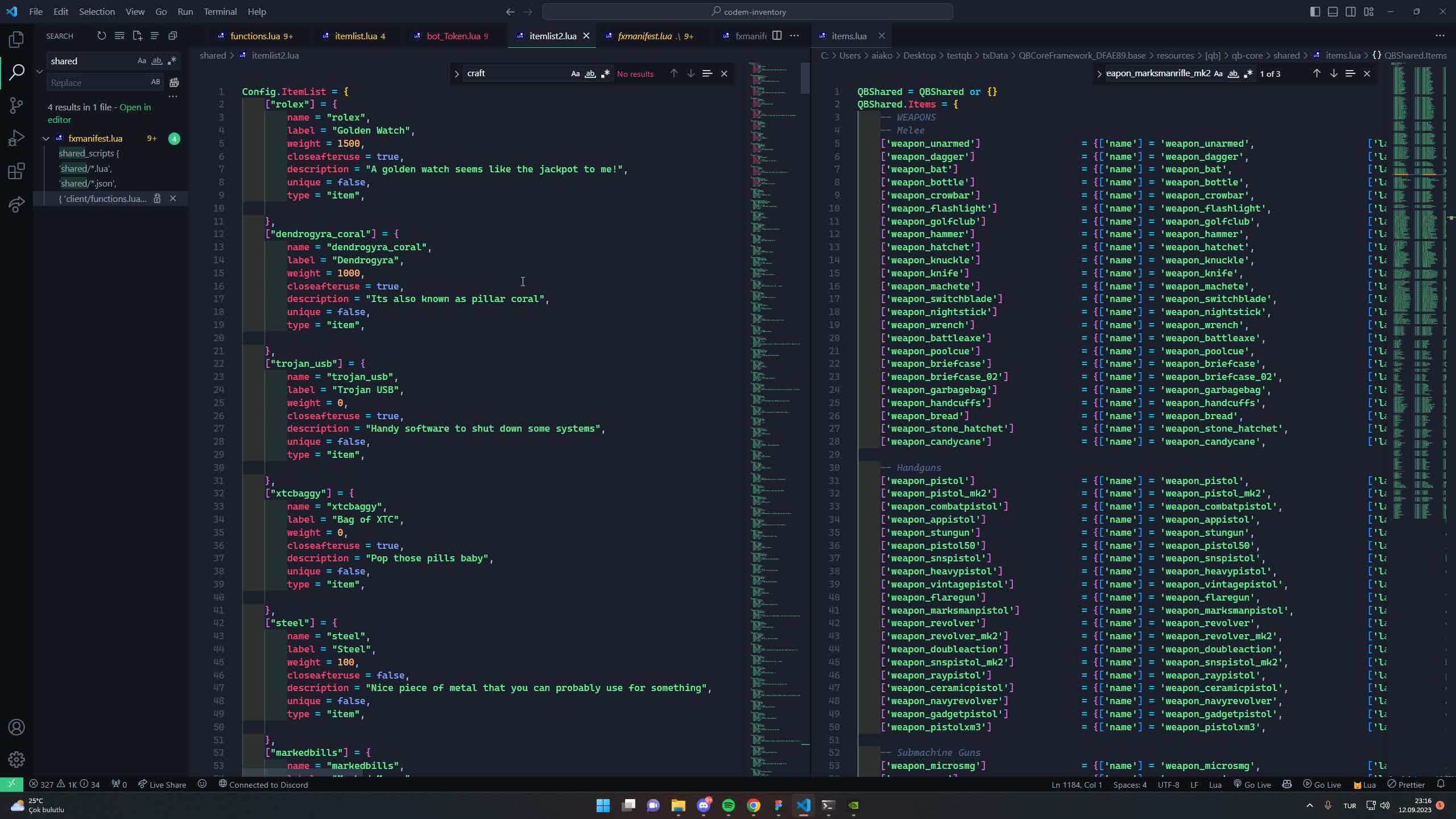Collapse the fxmanifest.lua search results

point(46,138)
